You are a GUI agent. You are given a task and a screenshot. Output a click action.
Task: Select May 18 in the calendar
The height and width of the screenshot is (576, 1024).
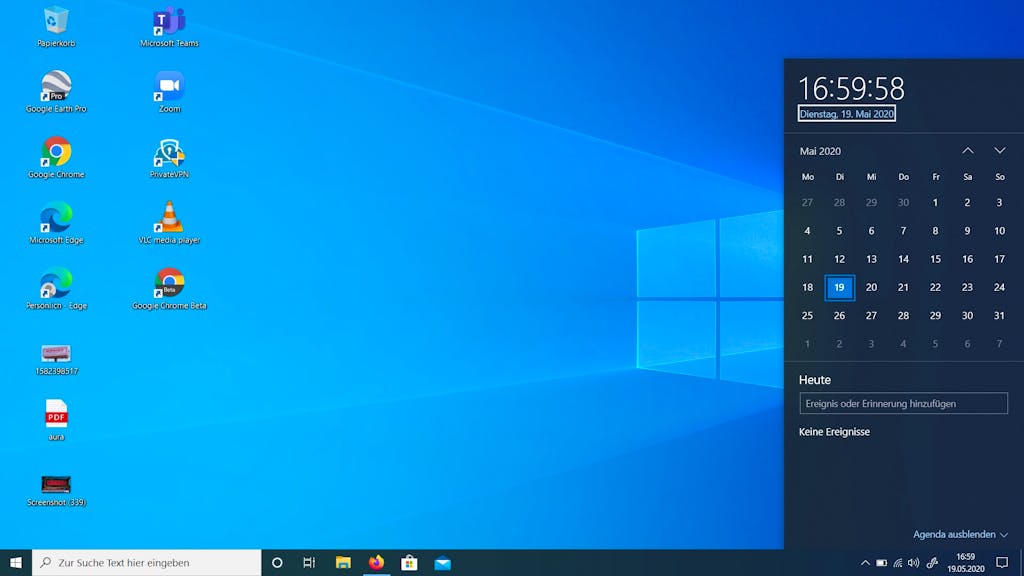pyautogui.click(x=807, y=287)
